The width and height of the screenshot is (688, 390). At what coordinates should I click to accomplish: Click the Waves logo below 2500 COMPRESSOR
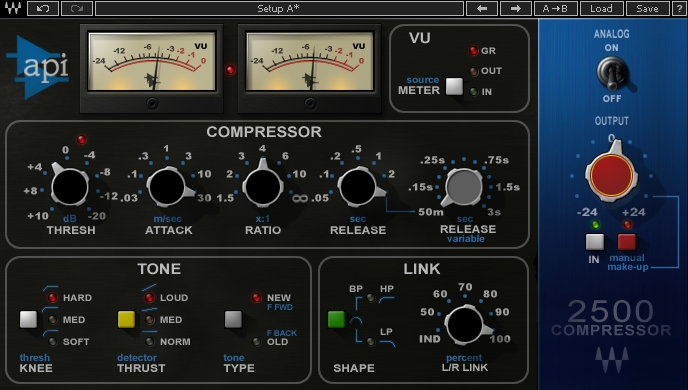[612, 360]
